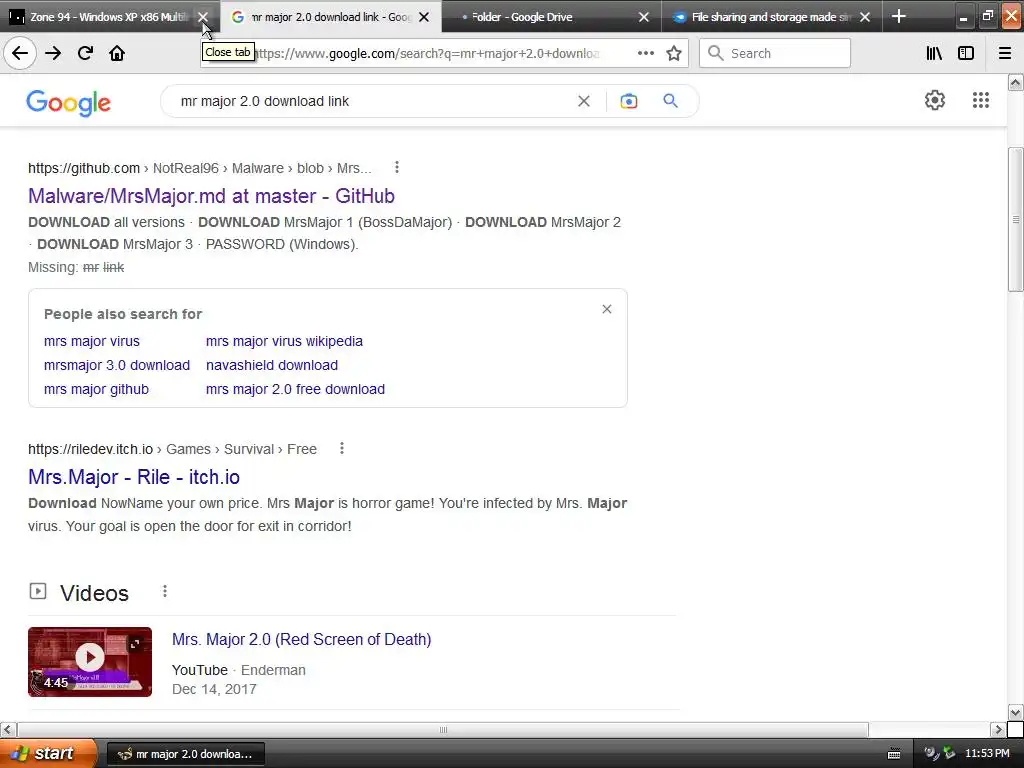Open a new tab with plus button
Viewport: 1024px width, 768px height.
[x=899, y=16]
